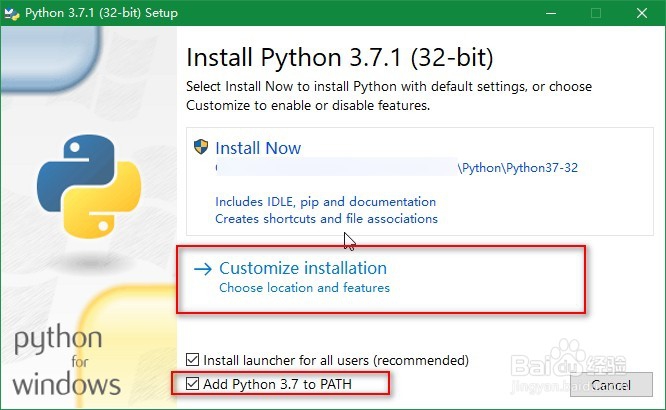Start setup with the Install Now link
This screenshot has width=666, height=410.
pos(258,148)
